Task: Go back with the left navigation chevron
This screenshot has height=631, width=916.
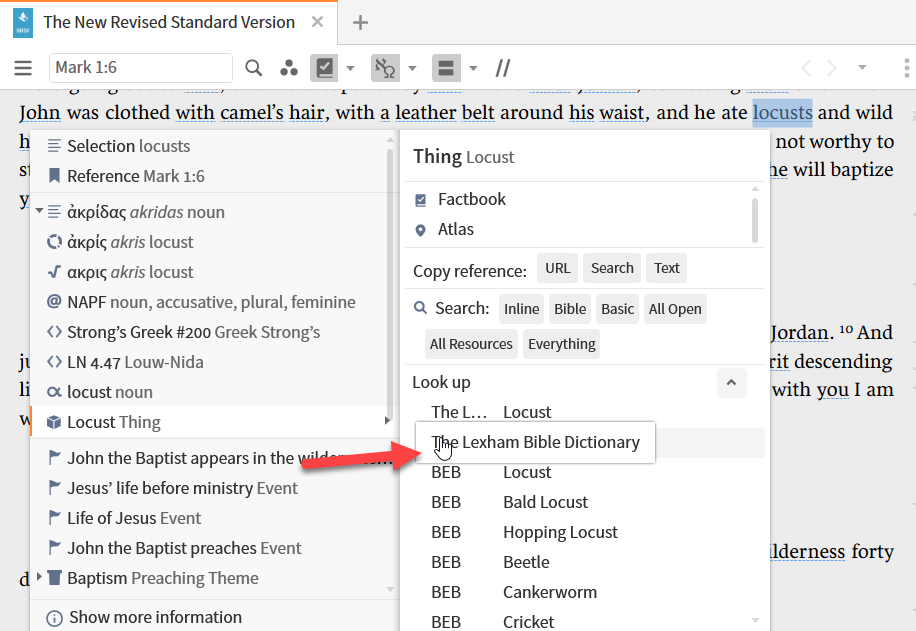Action: click(x=806, y=68)
